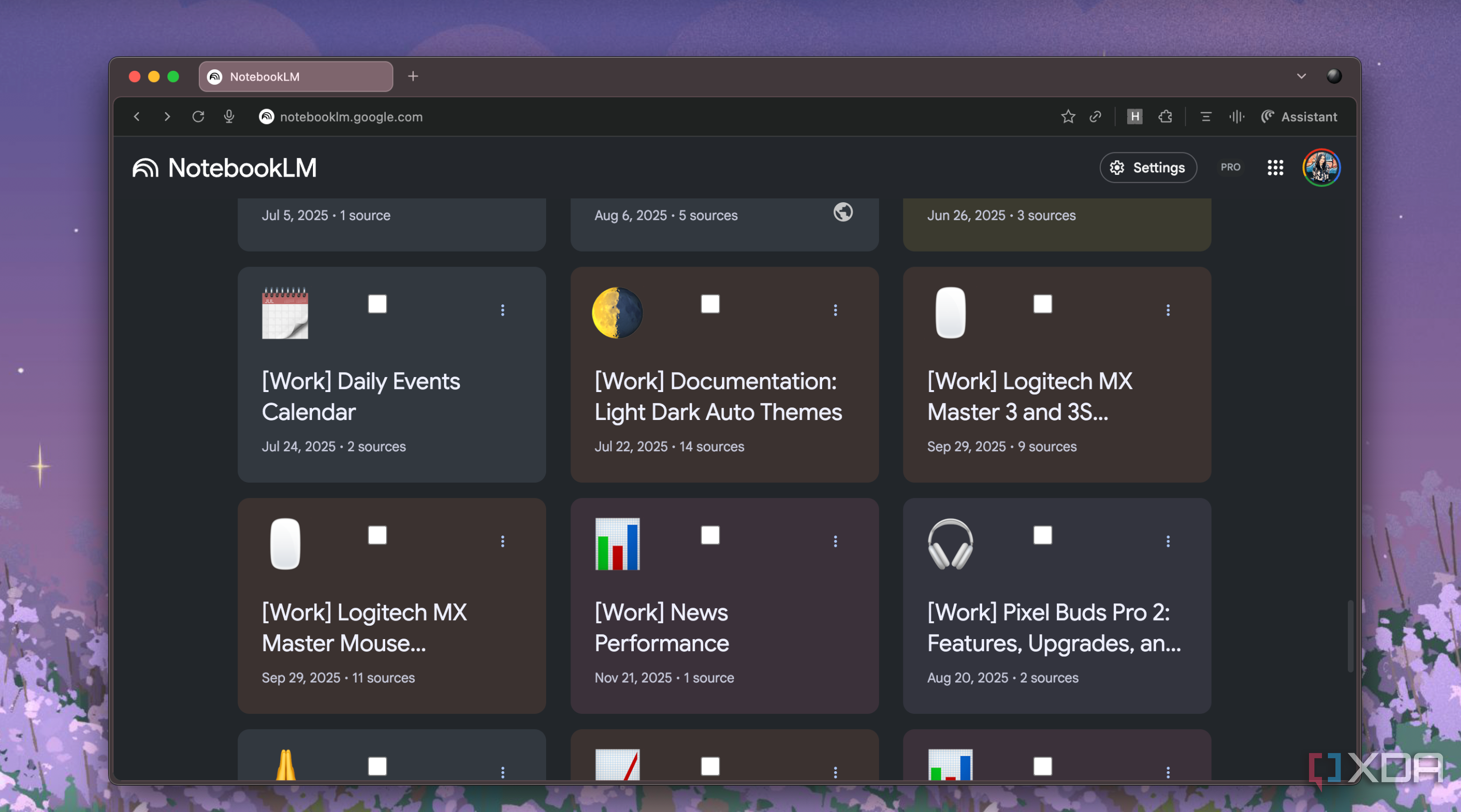Open options menu for Documentation Themes notebook
The width and height of the screenshot is (1461, 812).
tap(836, 310)
